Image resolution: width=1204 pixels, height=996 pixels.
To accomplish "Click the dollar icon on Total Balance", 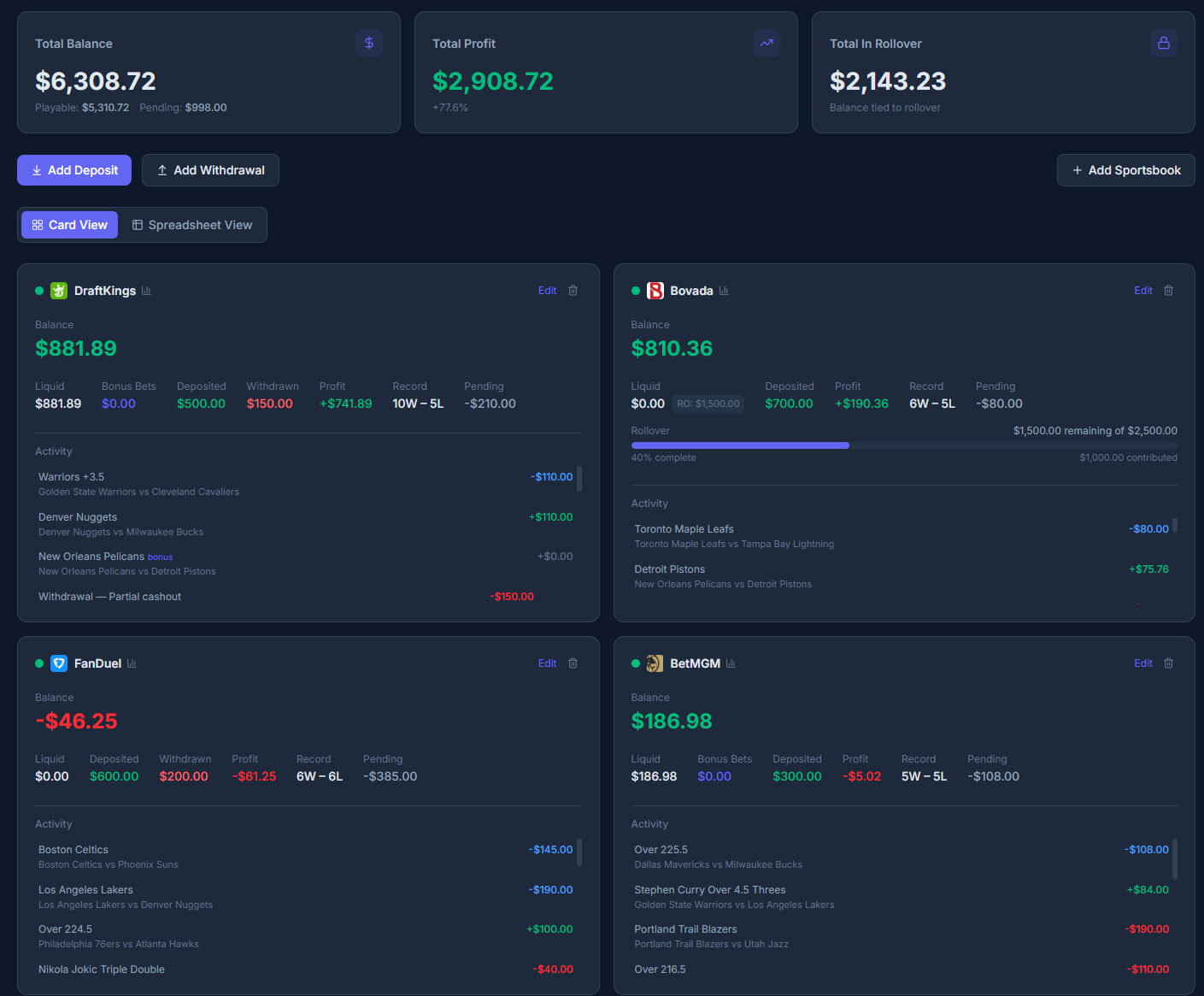I will tap(368, 43).
